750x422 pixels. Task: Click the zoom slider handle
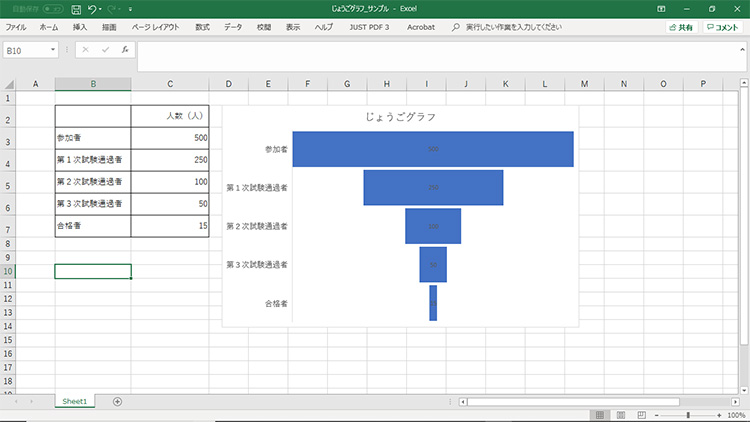click(688, 414)
